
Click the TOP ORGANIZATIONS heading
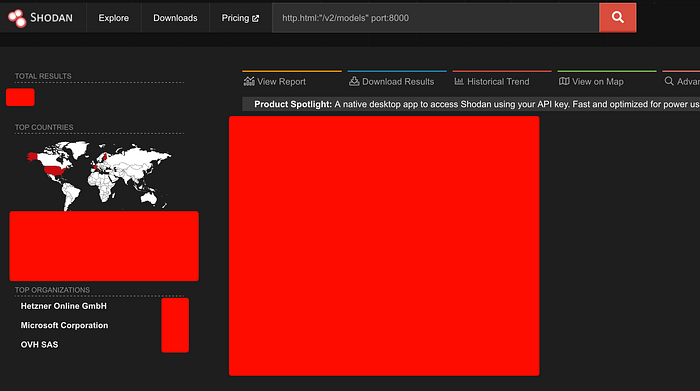coord(52,290)
